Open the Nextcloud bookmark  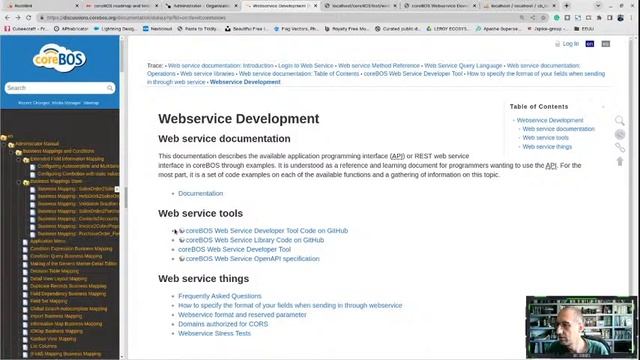pos(158,29)
